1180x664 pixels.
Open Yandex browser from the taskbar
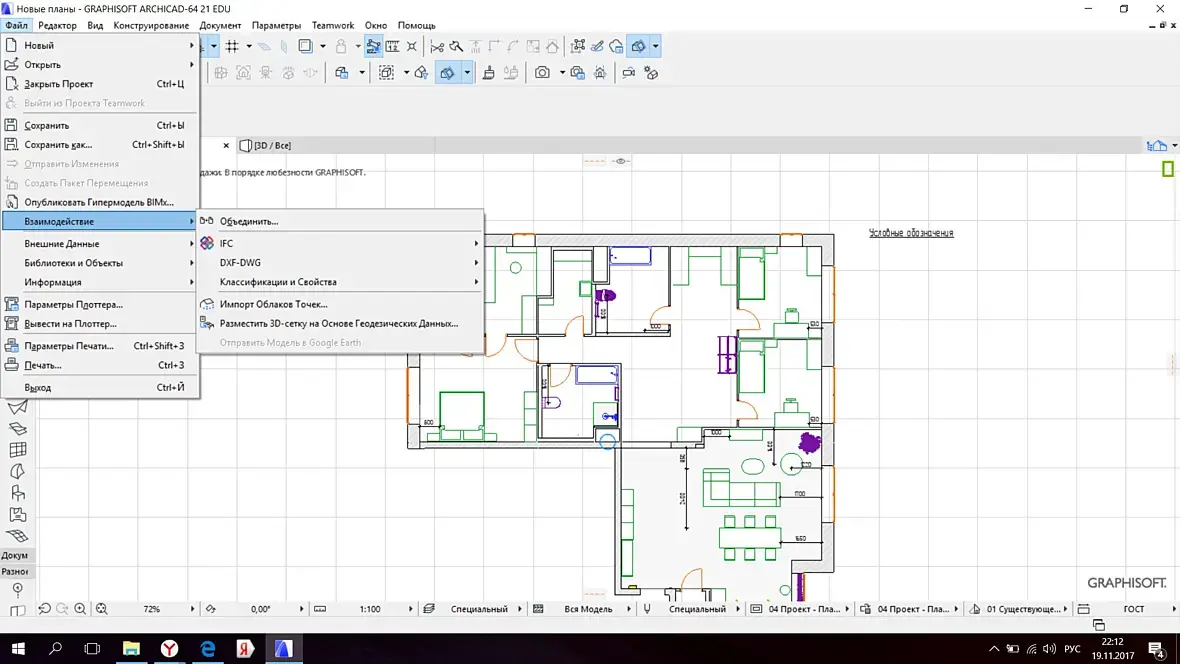(x=170, y=648)
